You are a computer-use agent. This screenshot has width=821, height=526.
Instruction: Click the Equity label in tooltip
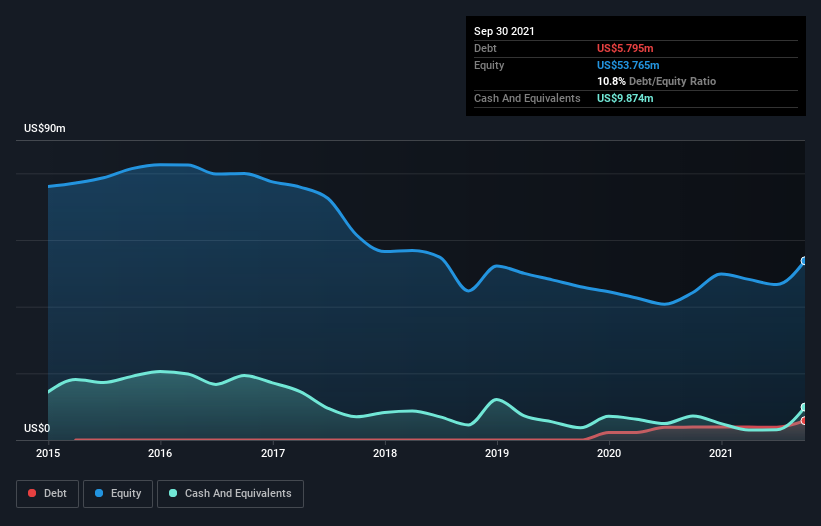489,65
